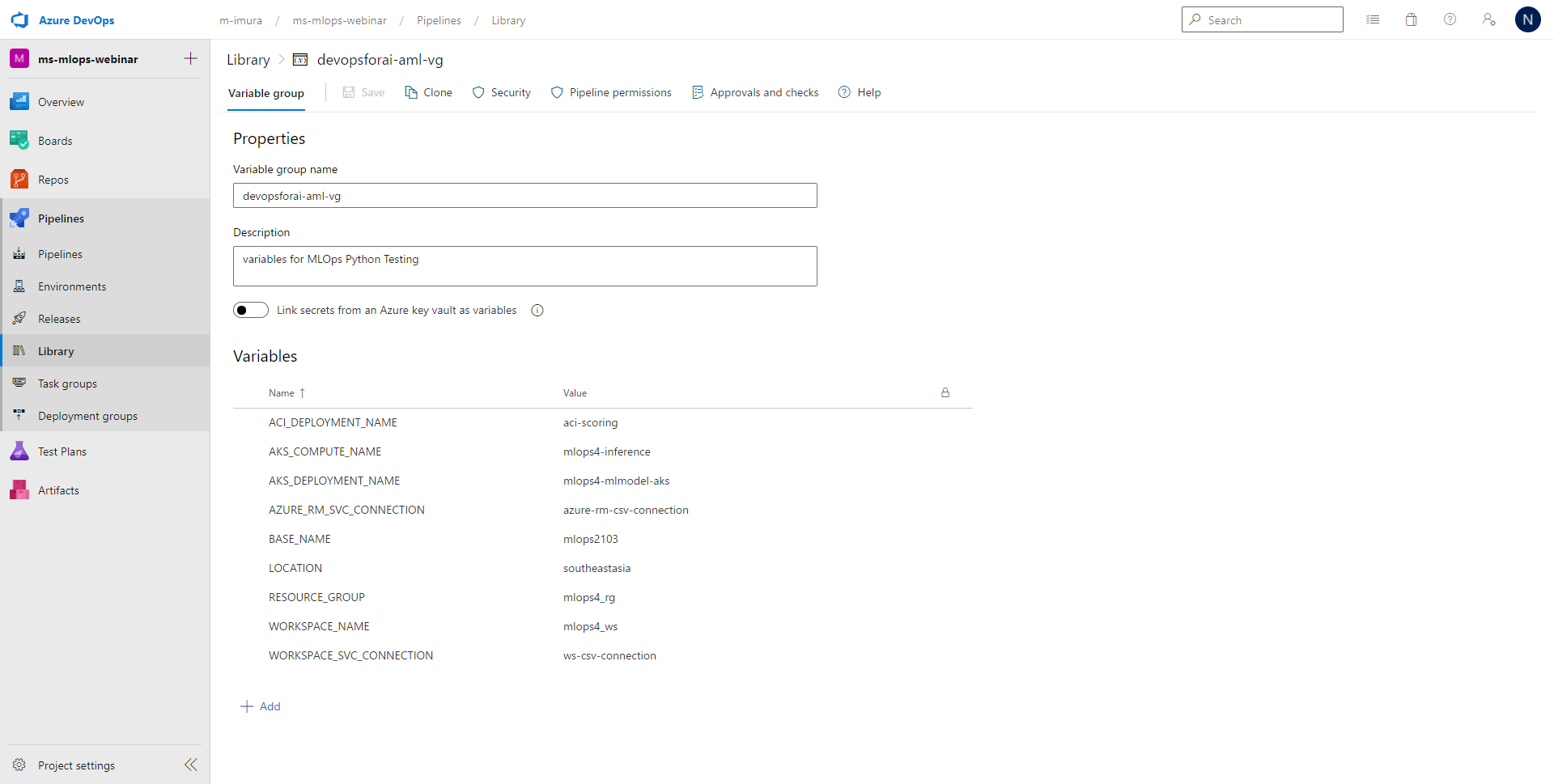
Task: Click Add to create a new variable
Action: tap(261, 707)
